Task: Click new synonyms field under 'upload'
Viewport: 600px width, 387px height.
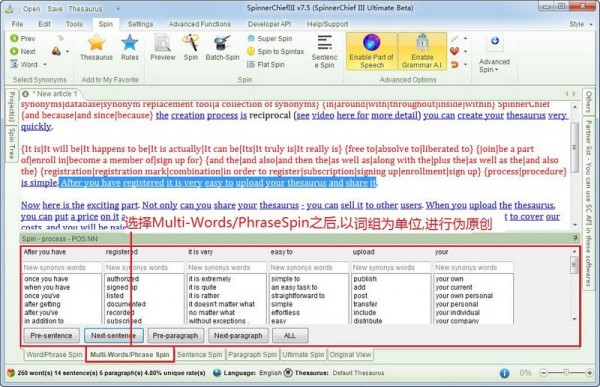Action: click(x=391, y=268)
